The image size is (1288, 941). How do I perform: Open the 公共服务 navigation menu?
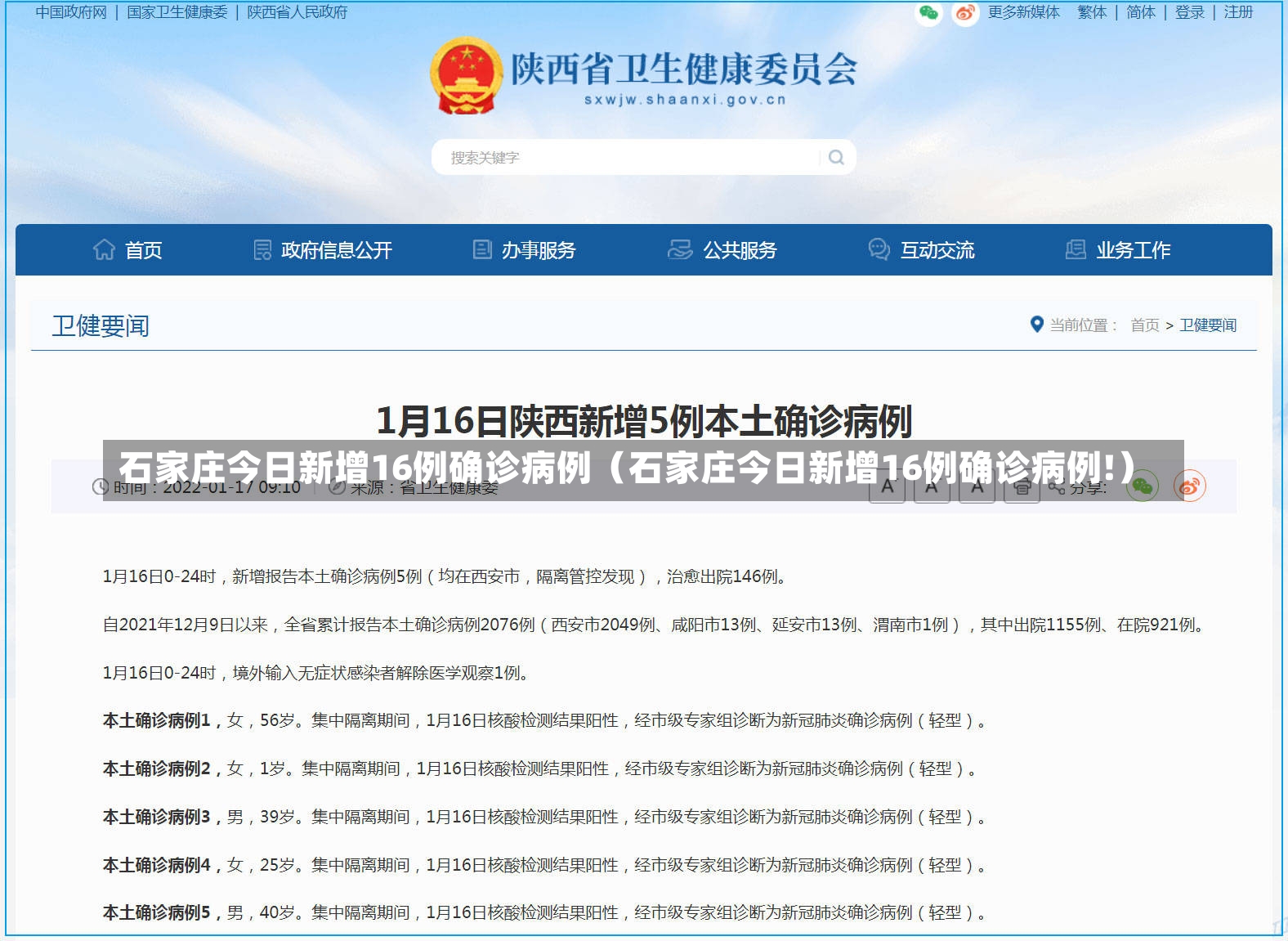point(722,249)
